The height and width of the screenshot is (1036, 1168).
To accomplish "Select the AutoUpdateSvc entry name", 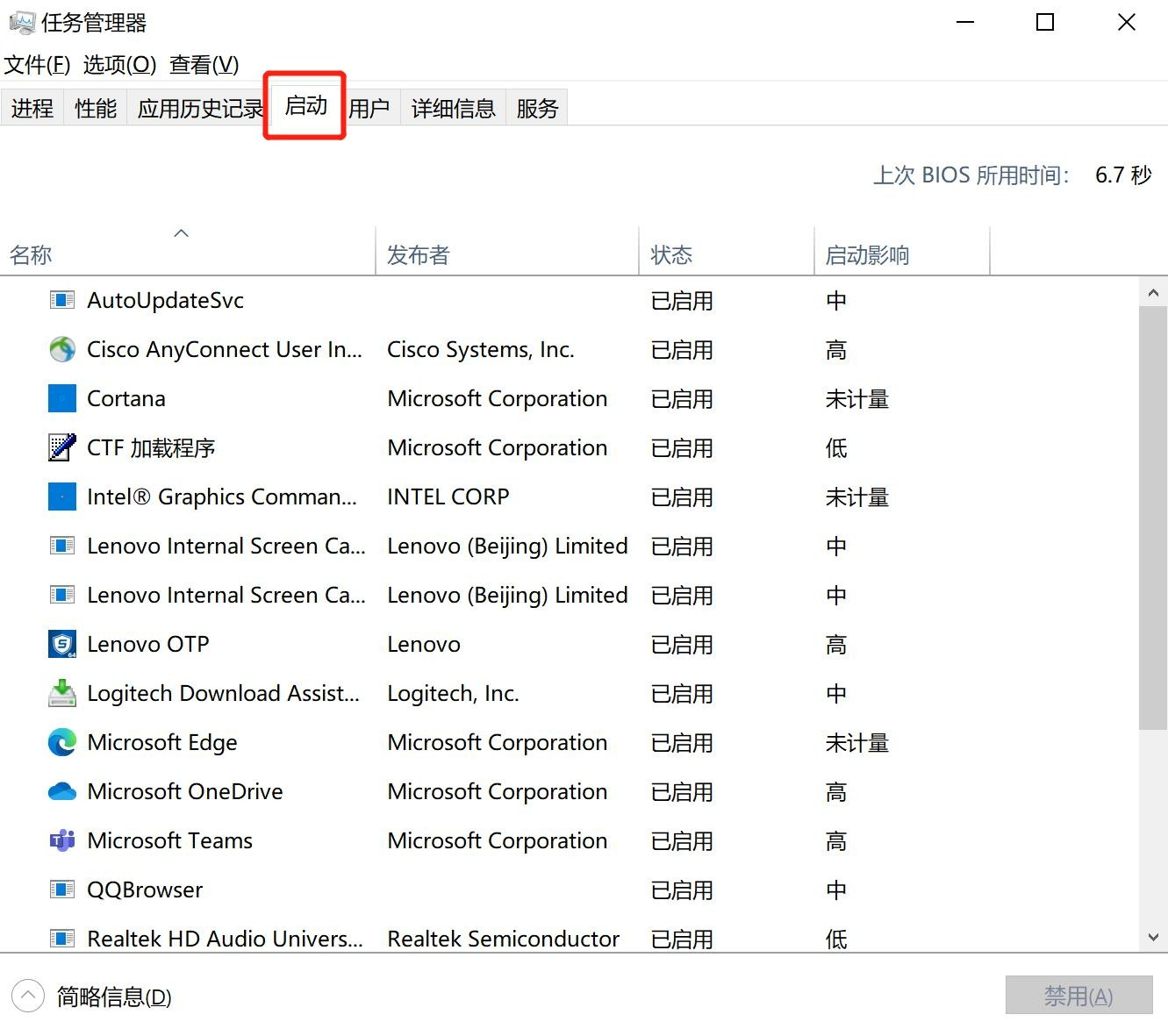I will (x=165, y=300).
